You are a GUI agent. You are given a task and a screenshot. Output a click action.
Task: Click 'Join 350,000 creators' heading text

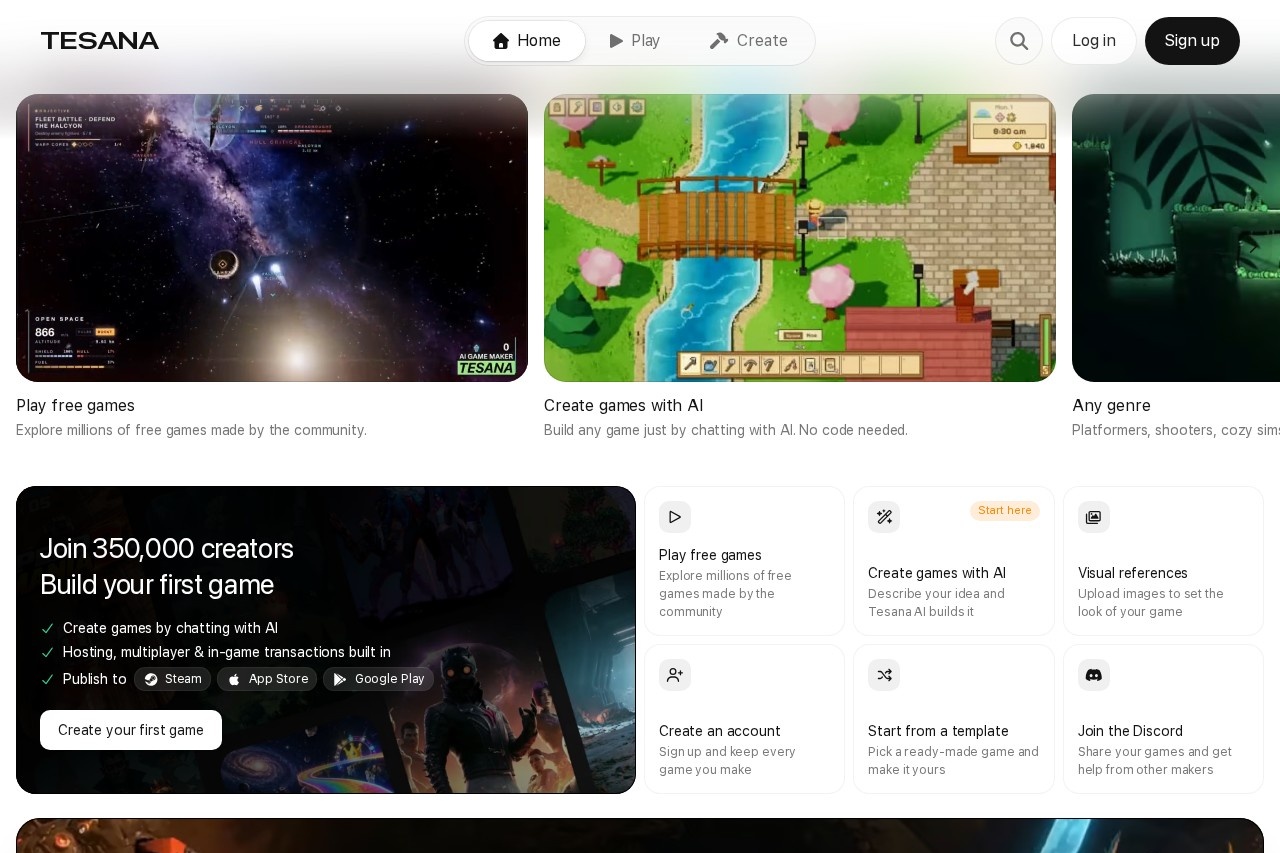pos(167,548)
